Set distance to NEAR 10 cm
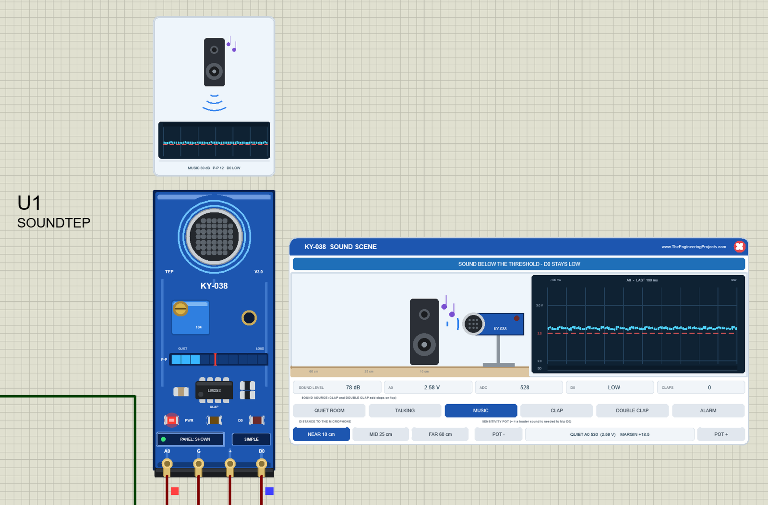This screenshot has height=505, width=768. coord(321,434)
